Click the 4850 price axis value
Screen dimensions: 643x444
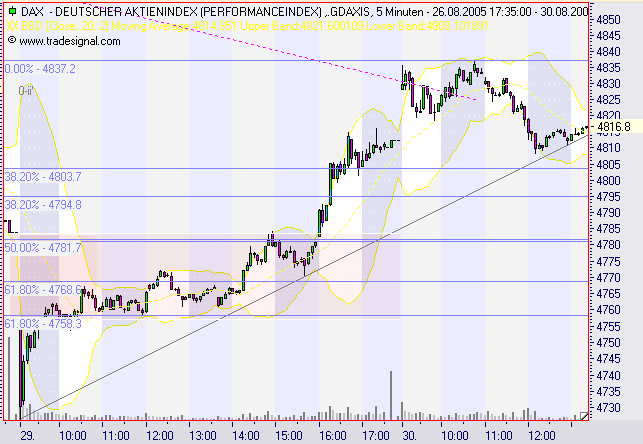[x=609, y=19]
